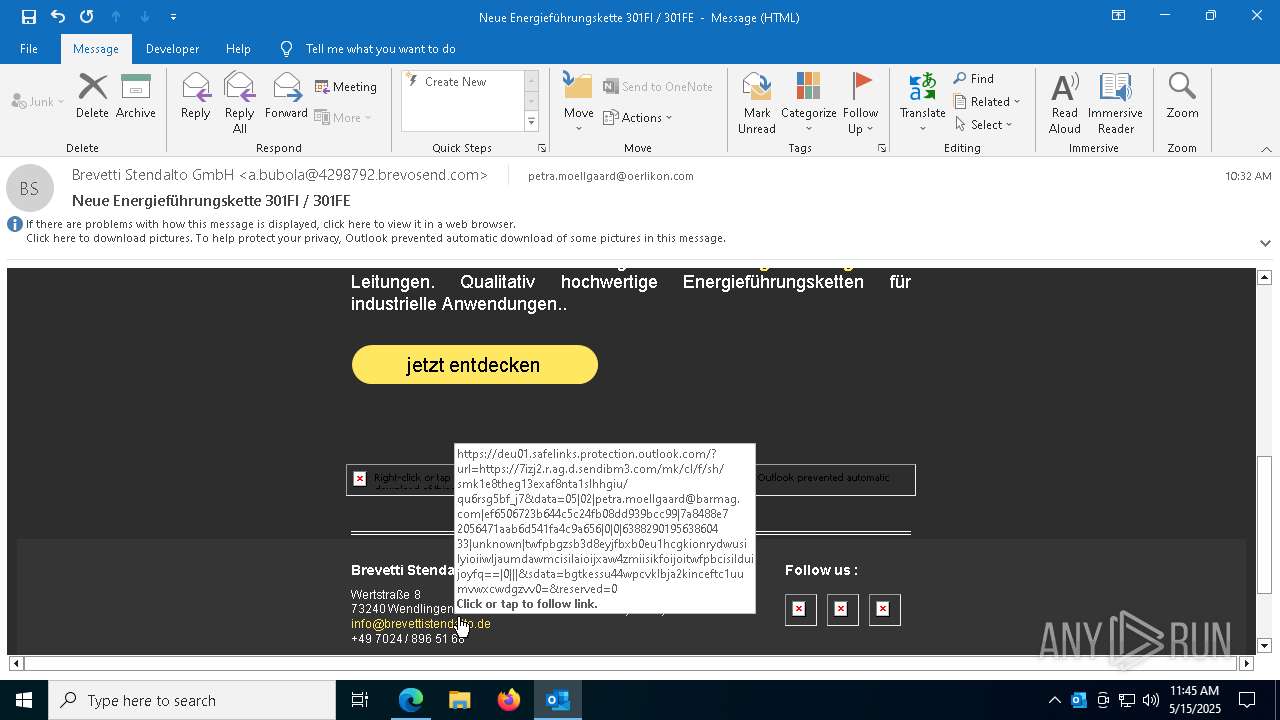
Task: Click Find in Editing group
Action: click(974, 79)
